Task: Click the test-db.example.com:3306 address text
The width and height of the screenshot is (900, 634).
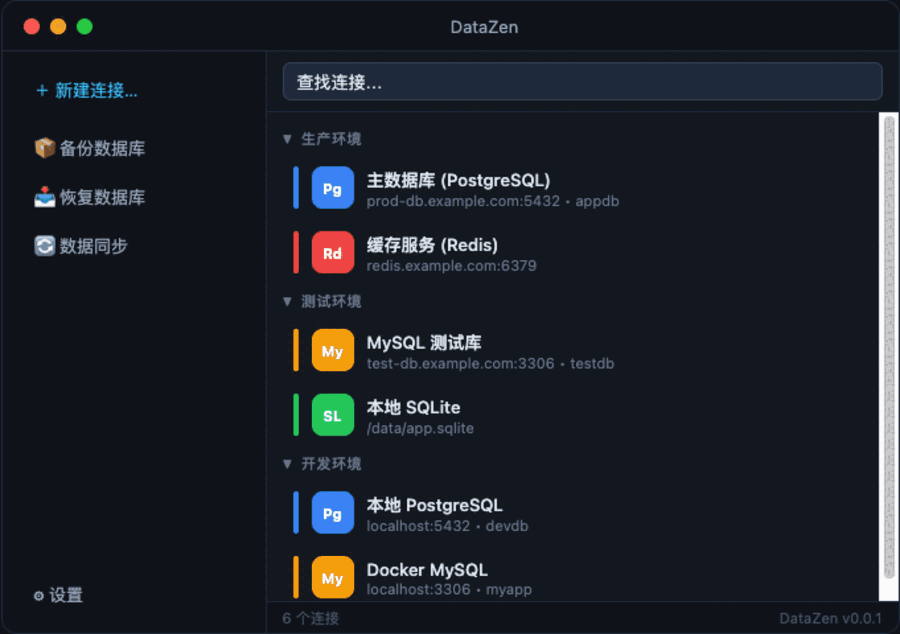Action: [x=460, y=364]
